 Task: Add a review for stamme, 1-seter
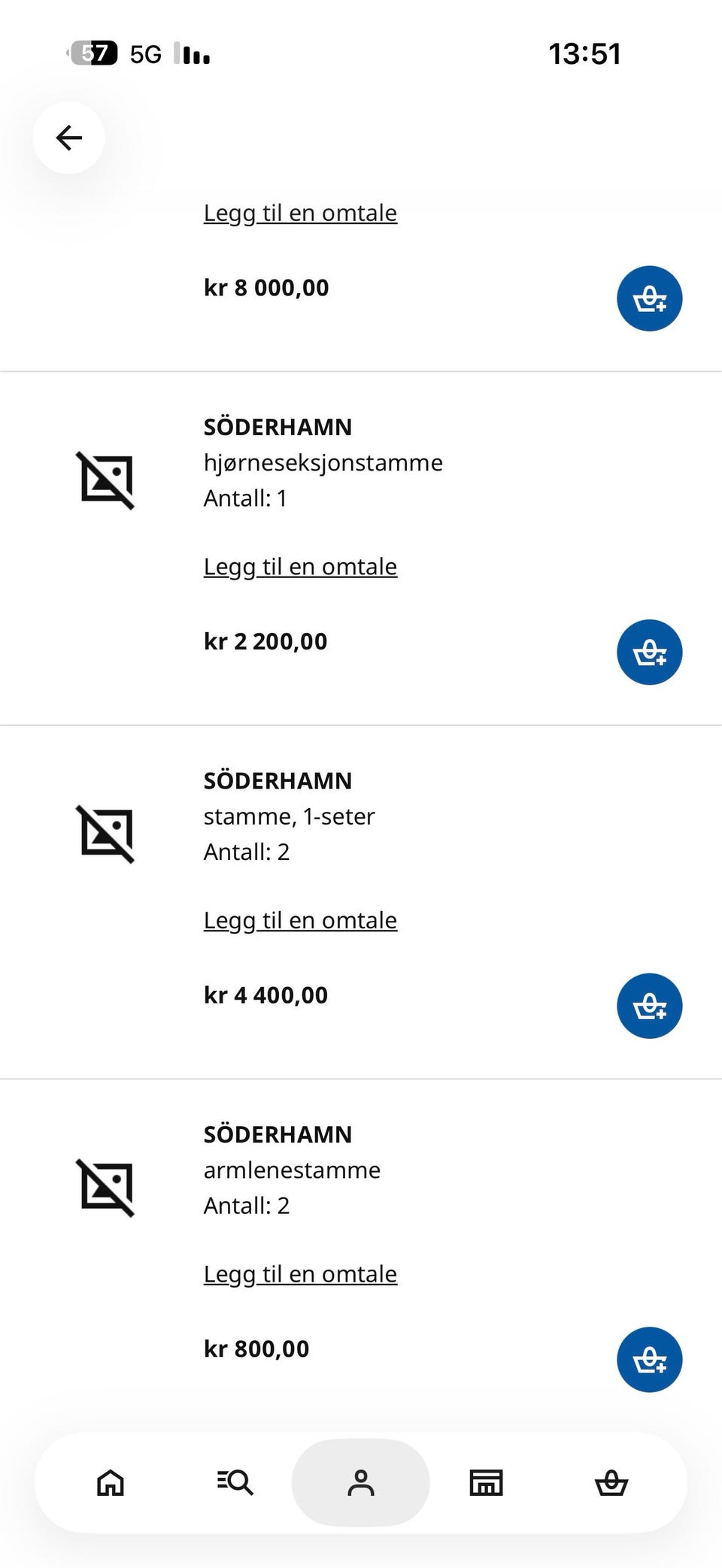(300, 920)
